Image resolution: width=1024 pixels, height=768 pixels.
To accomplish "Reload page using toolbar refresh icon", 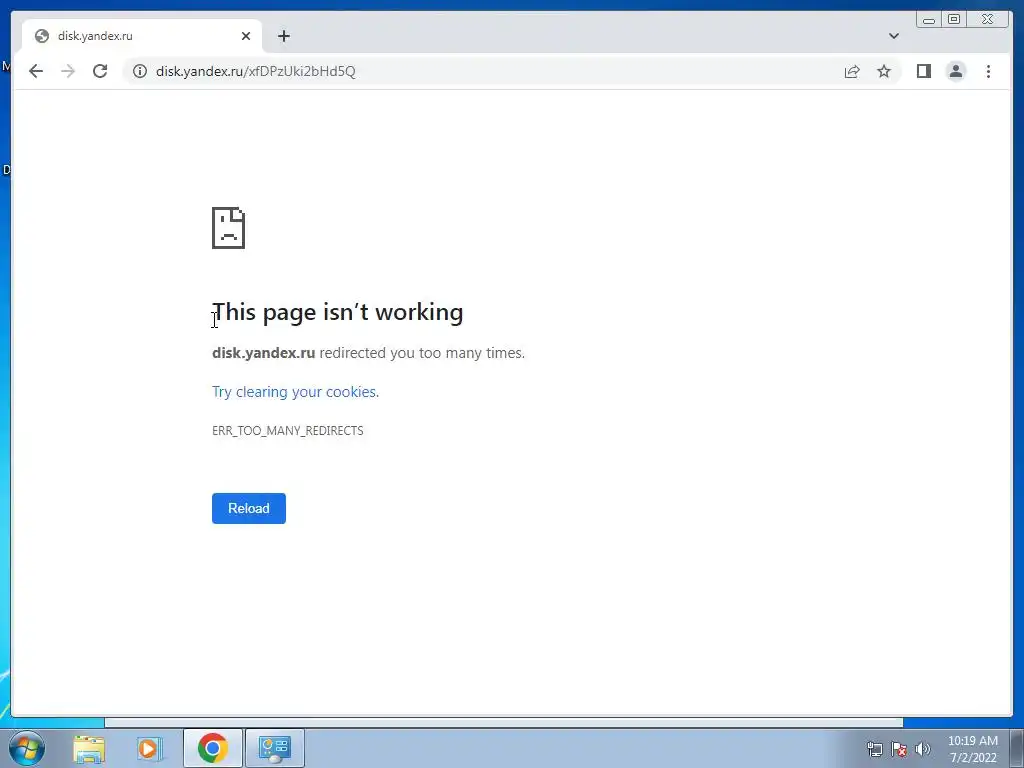I will coord(100,71).
